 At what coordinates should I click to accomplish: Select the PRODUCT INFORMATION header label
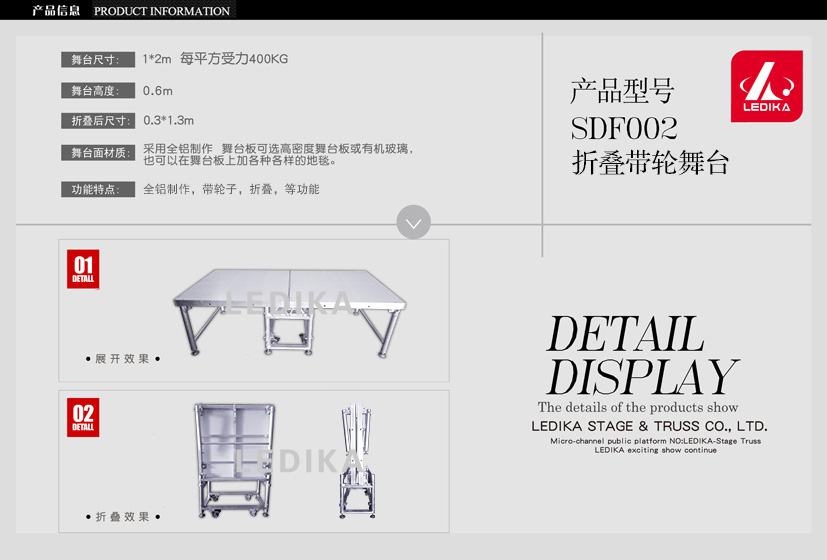point(162,11)
